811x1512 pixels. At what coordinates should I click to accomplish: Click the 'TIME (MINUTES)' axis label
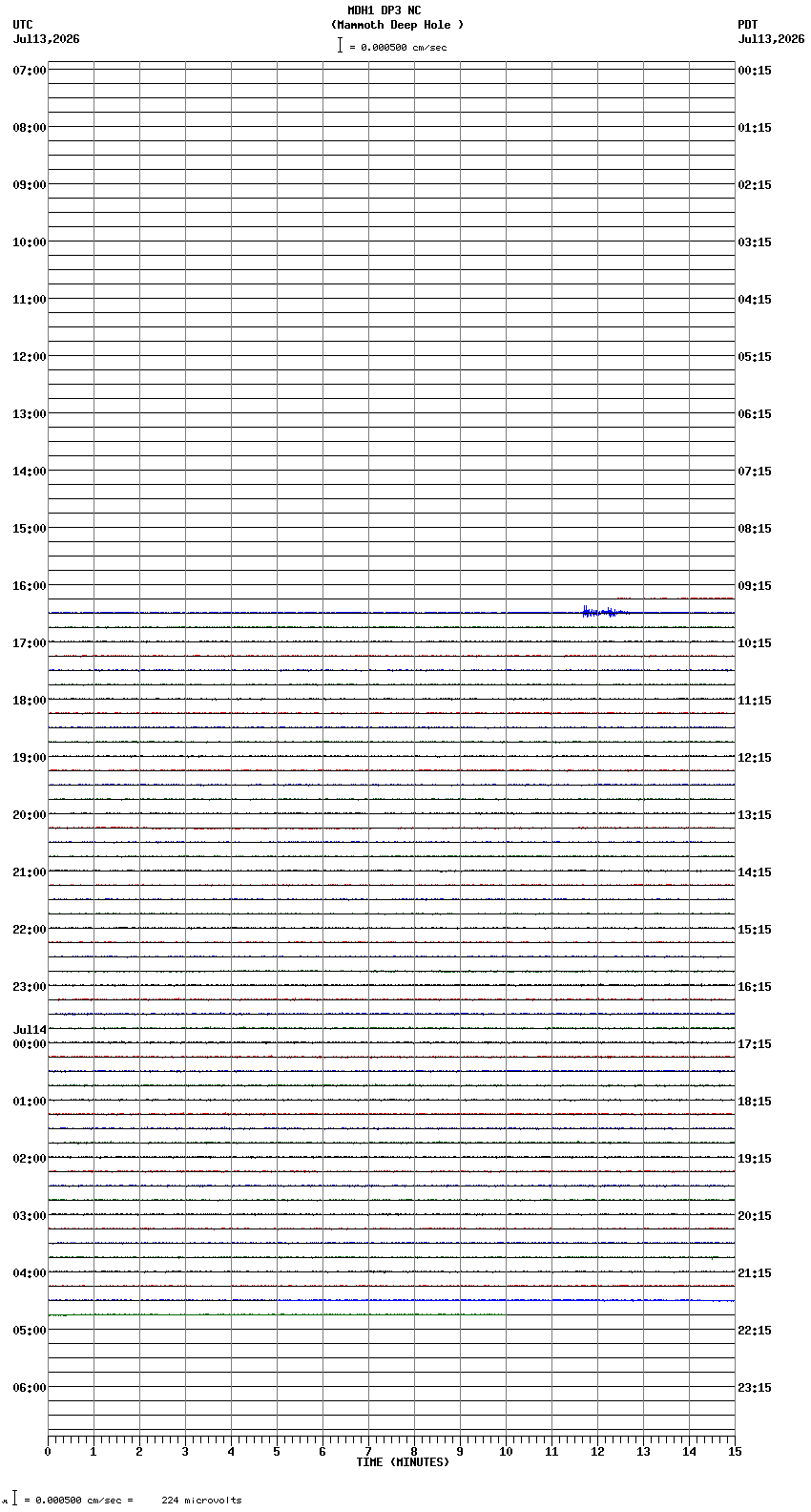pyautogui.click(x=403, y=1462)
